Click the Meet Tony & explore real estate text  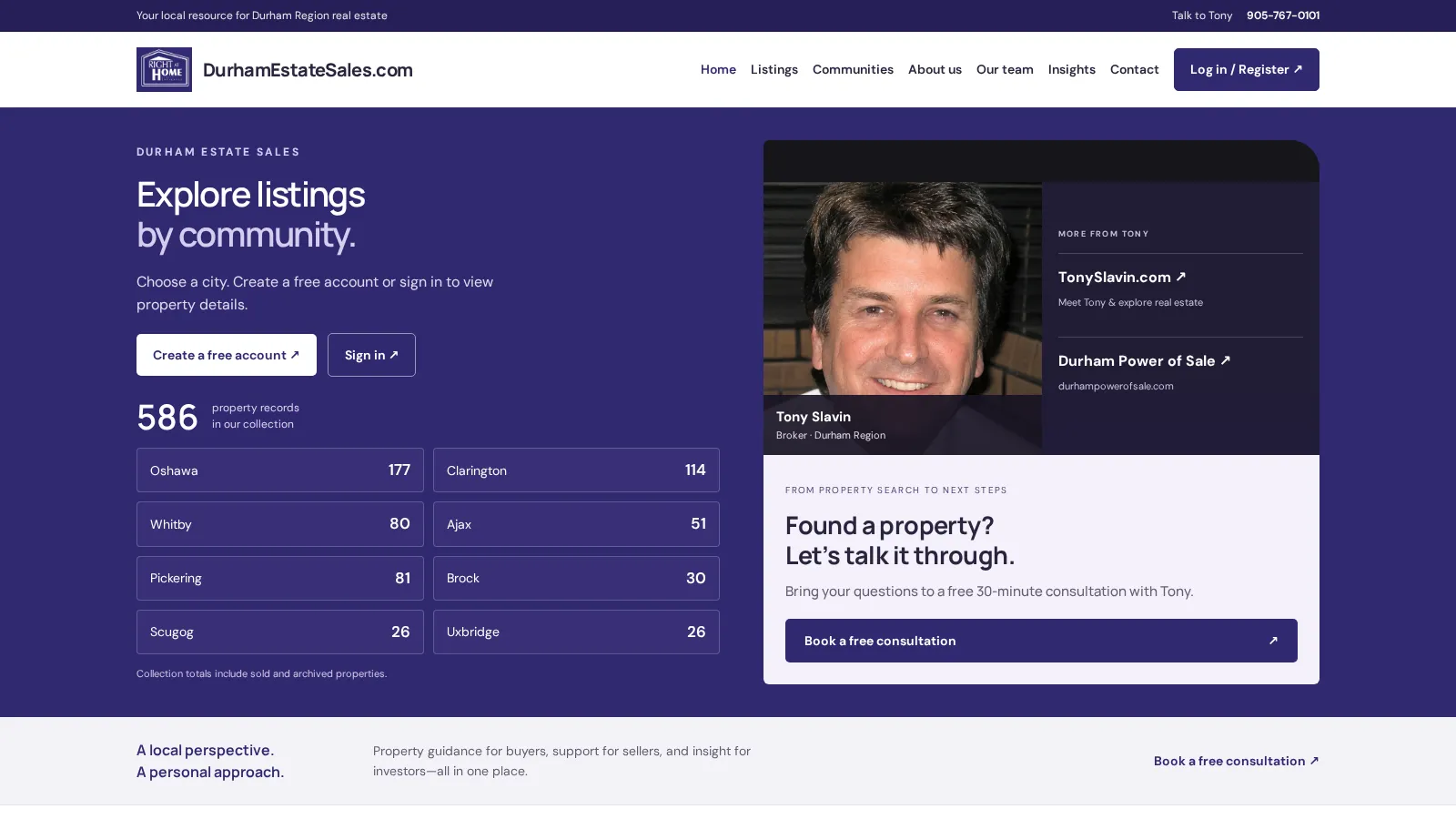click(1130, 302)
